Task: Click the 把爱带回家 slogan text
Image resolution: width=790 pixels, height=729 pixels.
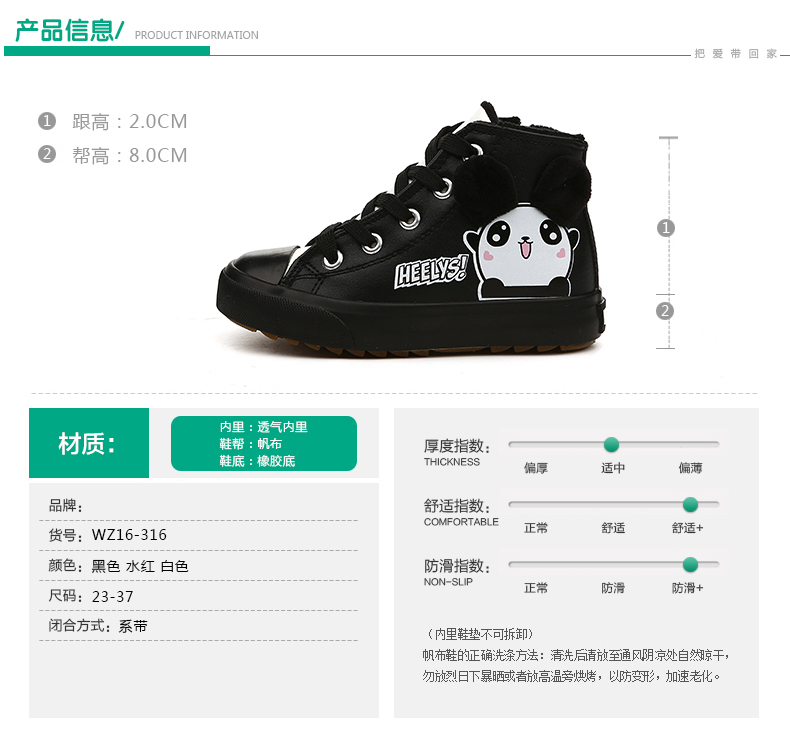Action: click(736, 53)
